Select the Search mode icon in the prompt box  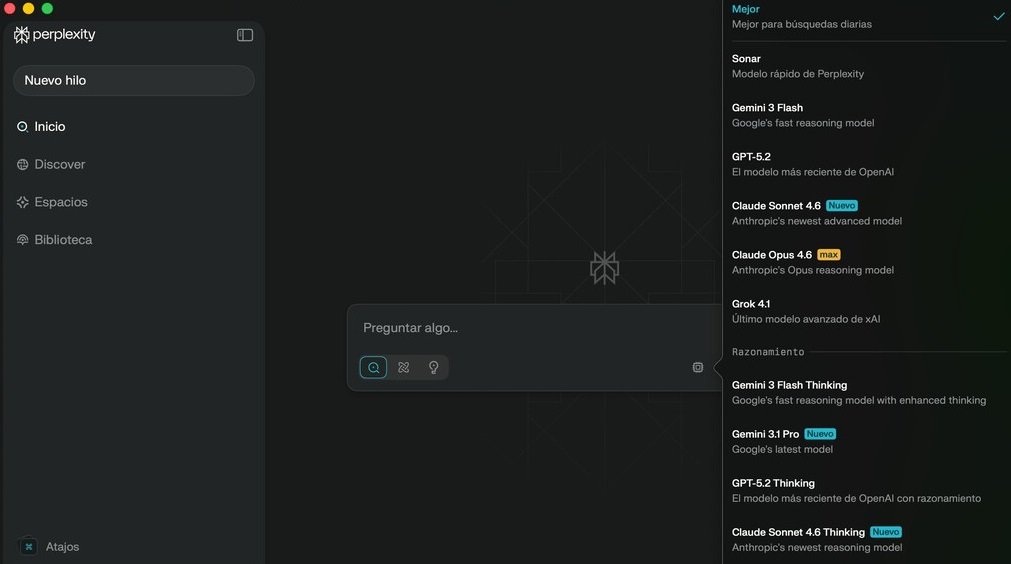(373, 367)
